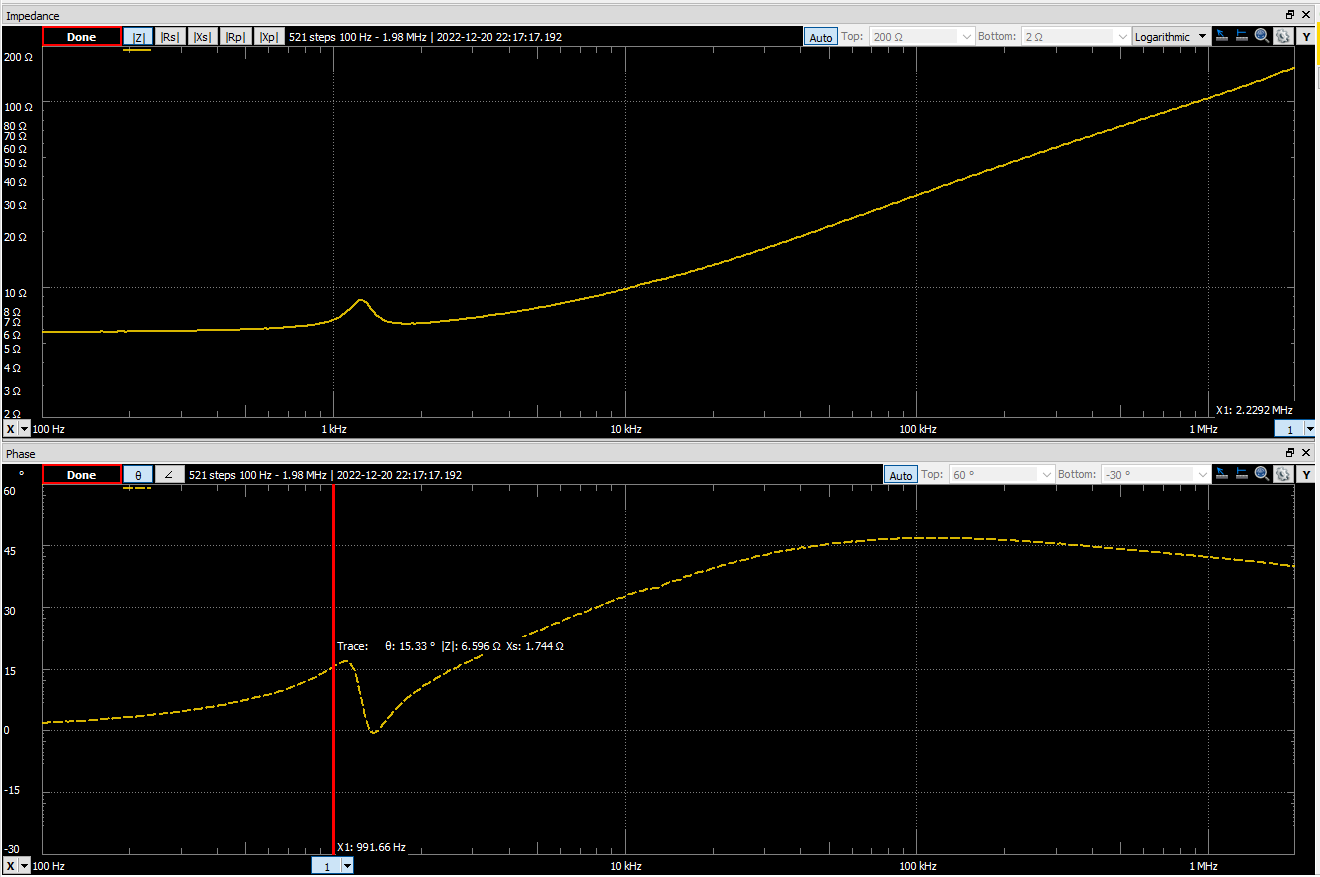Click the zoom magnifier icon in Impedance panel
The image size is (1320, 877).
(1262, 36)
